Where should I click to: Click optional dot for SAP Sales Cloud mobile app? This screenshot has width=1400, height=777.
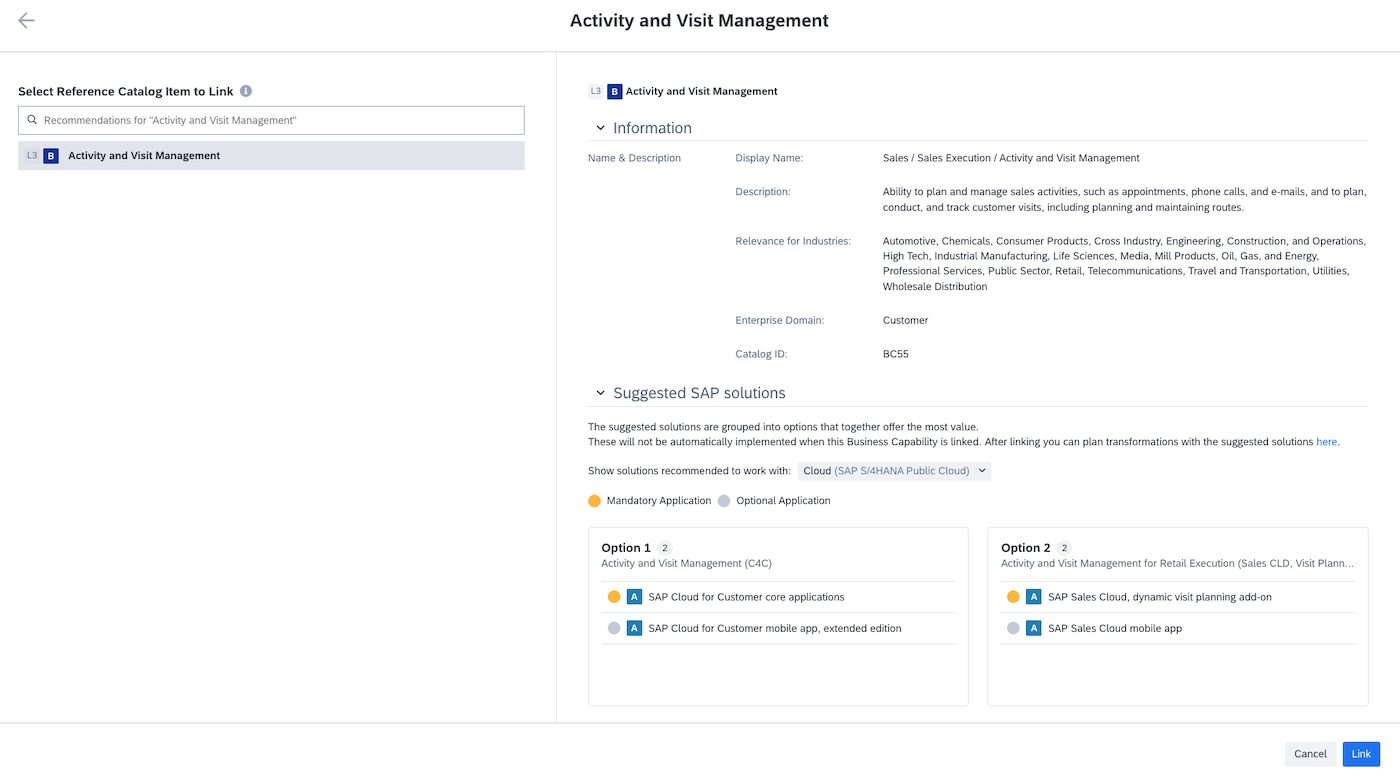[1013, 629]
